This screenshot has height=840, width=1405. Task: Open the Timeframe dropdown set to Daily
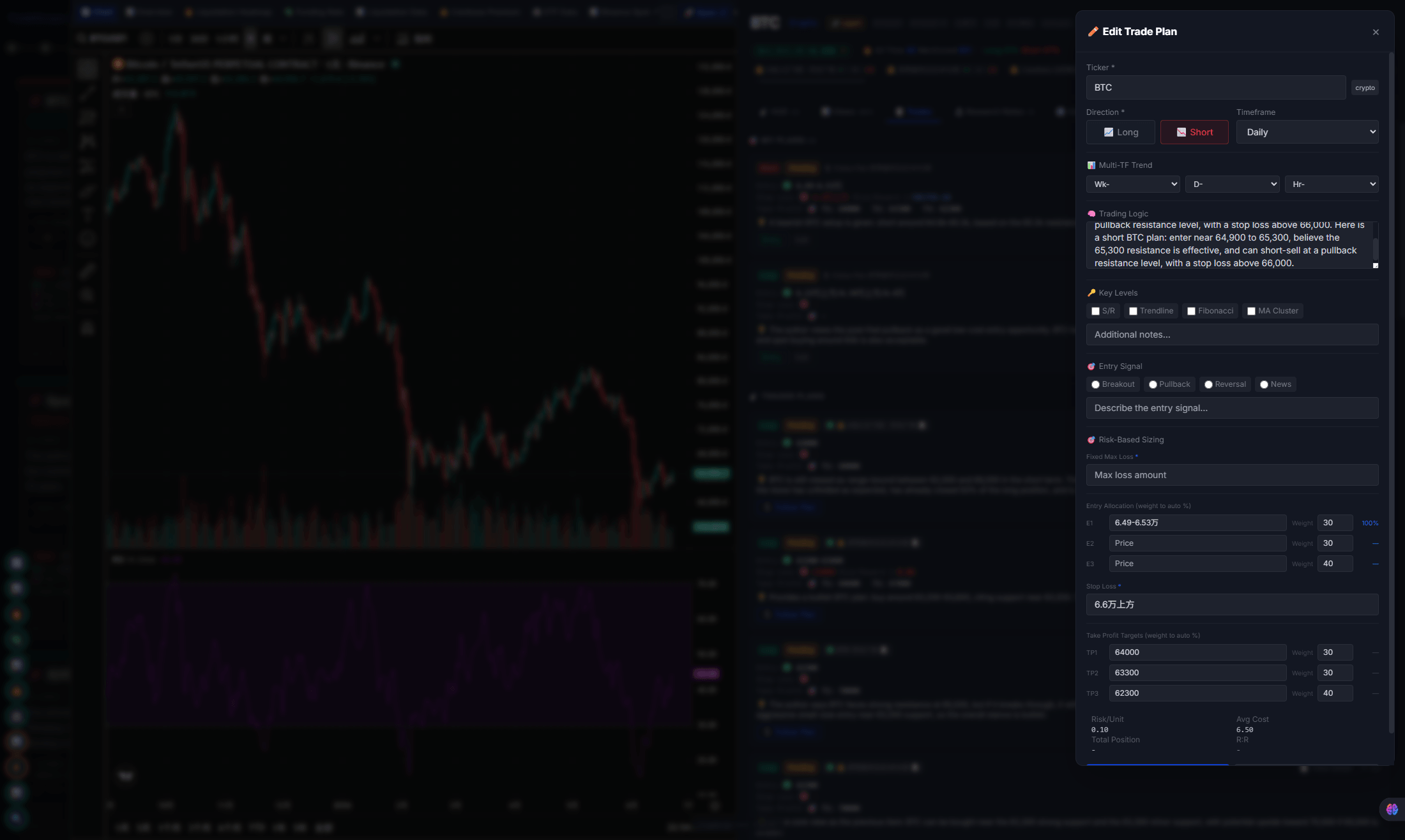pos(1307,132)
